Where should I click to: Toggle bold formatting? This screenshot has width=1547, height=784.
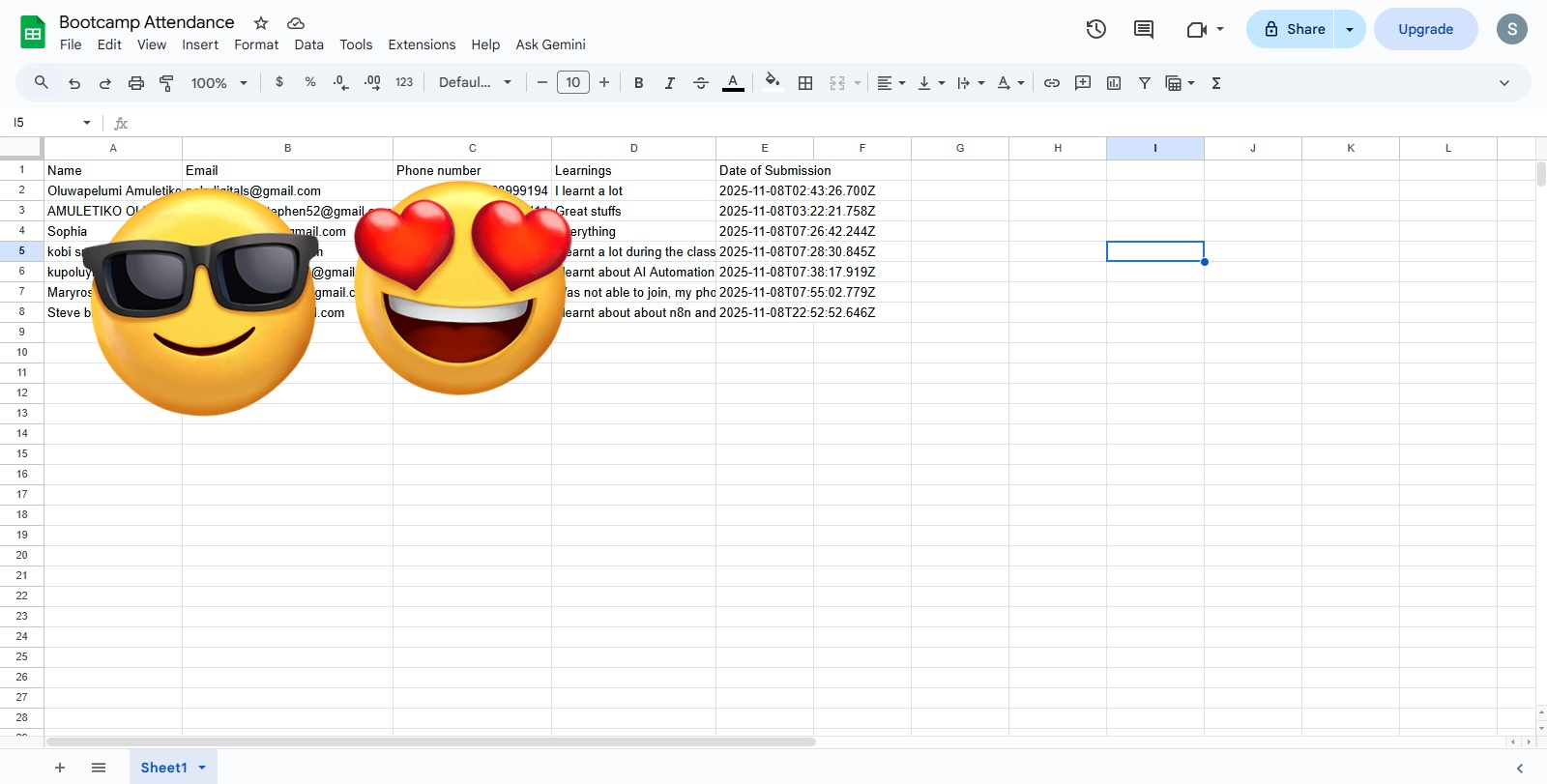click(638, 83)
